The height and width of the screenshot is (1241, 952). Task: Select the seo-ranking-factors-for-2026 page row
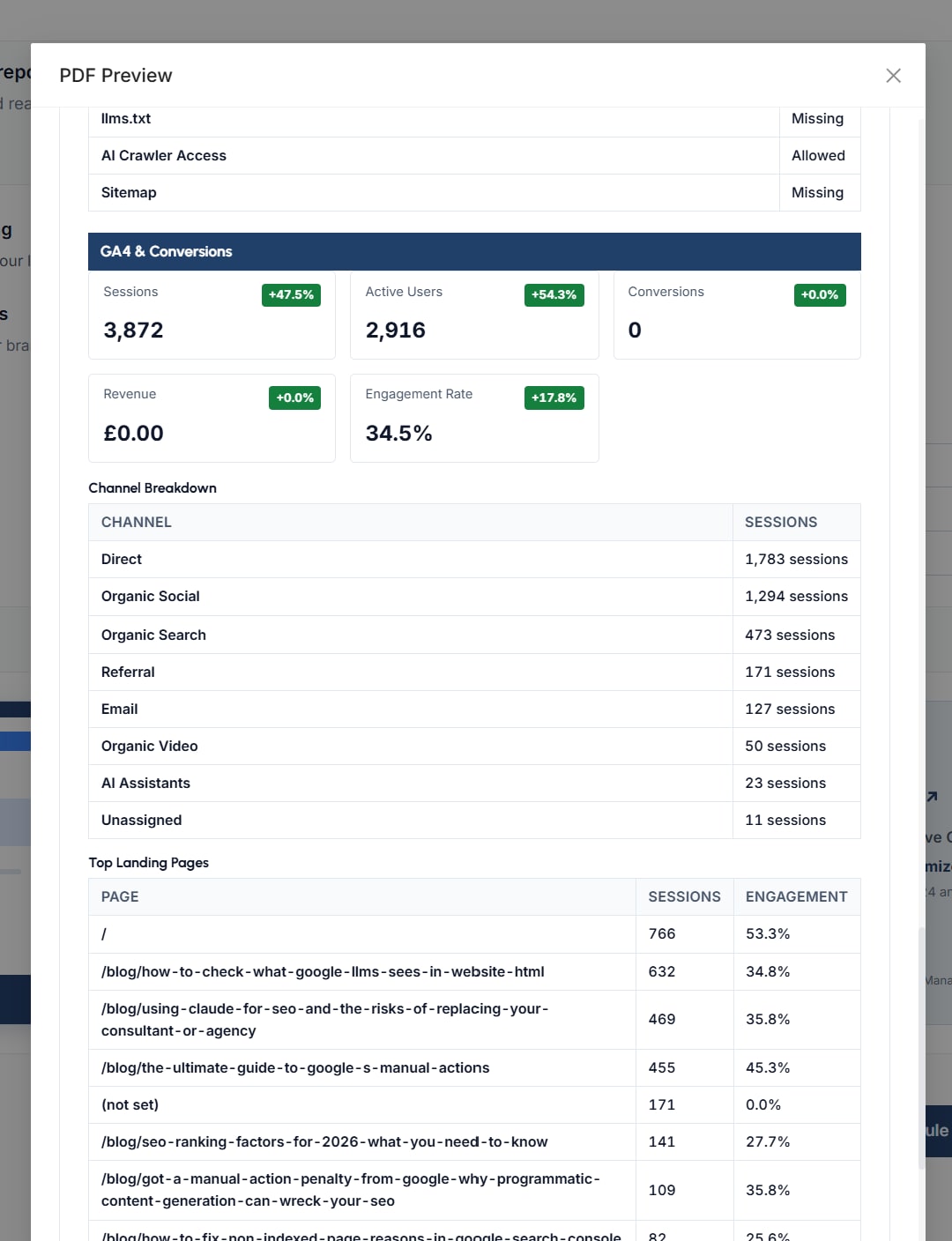coord(474,1141)
